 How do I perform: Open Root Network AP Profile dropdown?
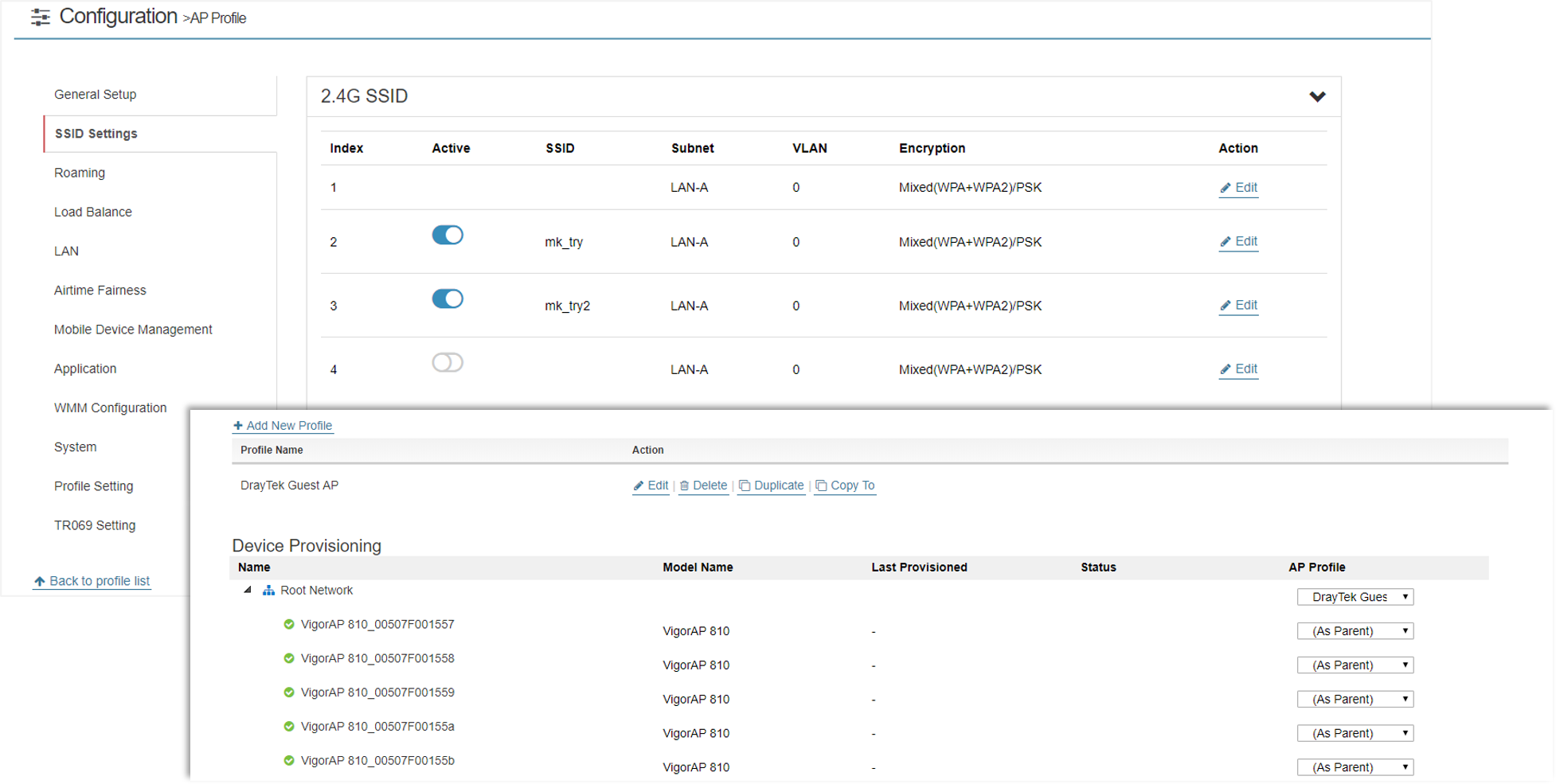1355,597
